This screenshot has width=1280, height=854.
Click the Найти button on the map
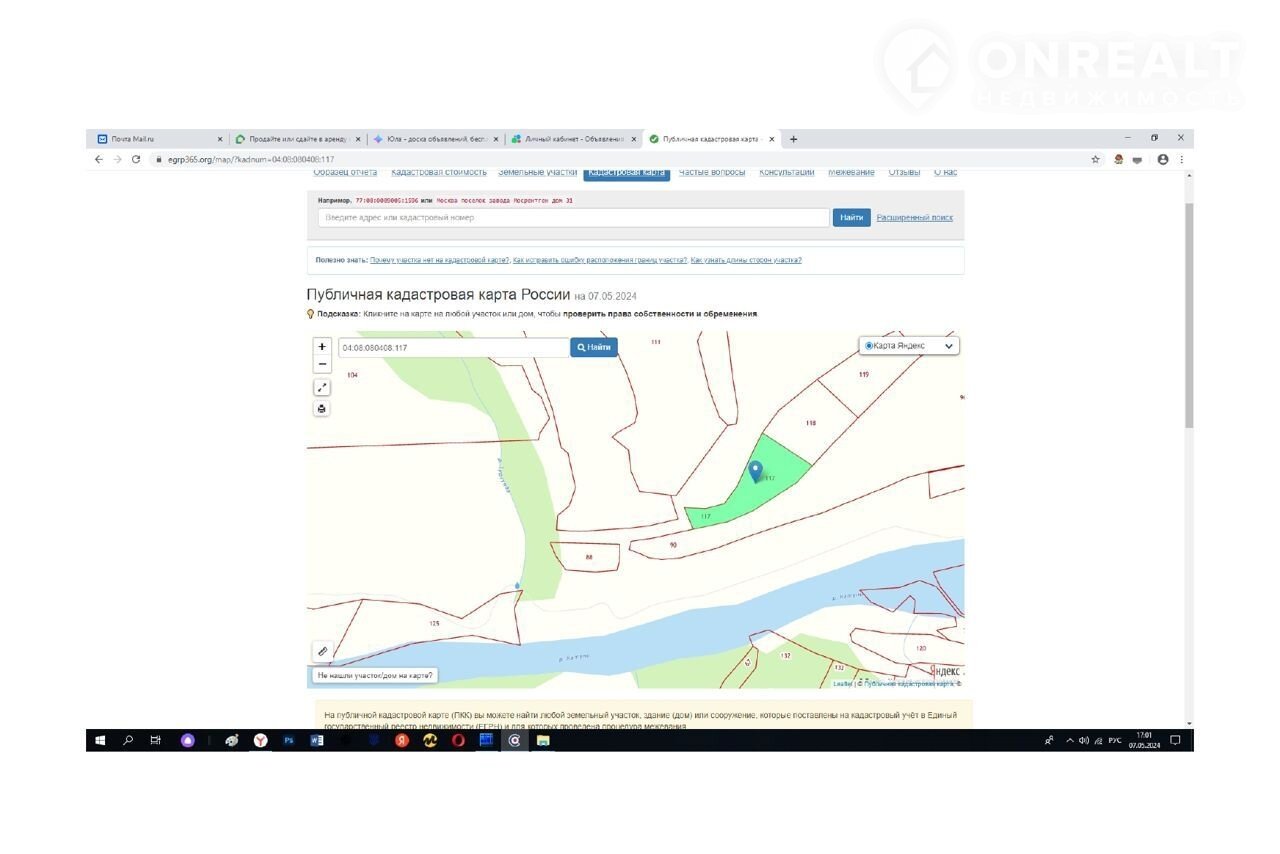coord(594,347)
